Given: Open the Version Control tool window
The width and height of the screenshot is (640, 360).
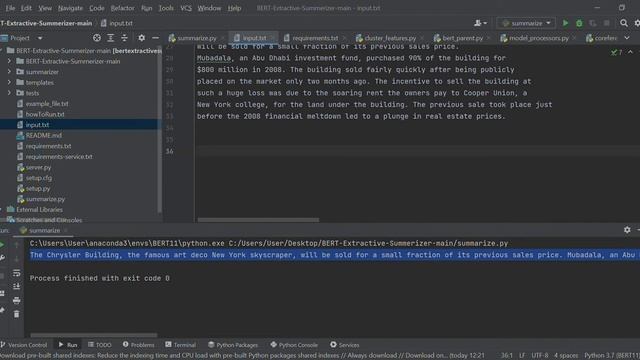Looking at the screenshot, I should (24, 345).
